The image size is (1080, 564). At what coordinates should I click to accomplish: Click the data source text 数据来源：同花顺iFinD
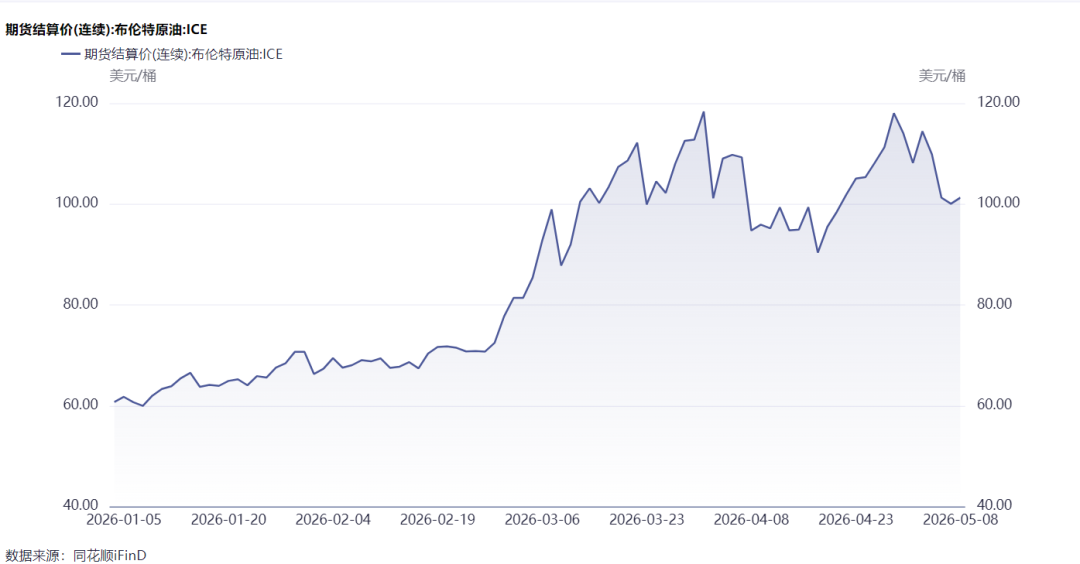coord(76,555)
